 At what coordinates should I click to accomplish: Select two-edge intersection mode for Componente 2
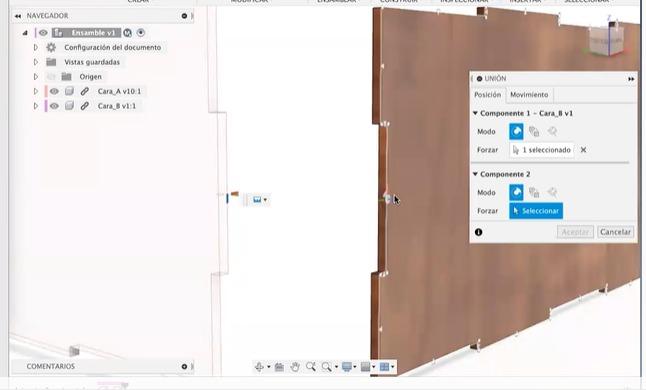(552, 192)
